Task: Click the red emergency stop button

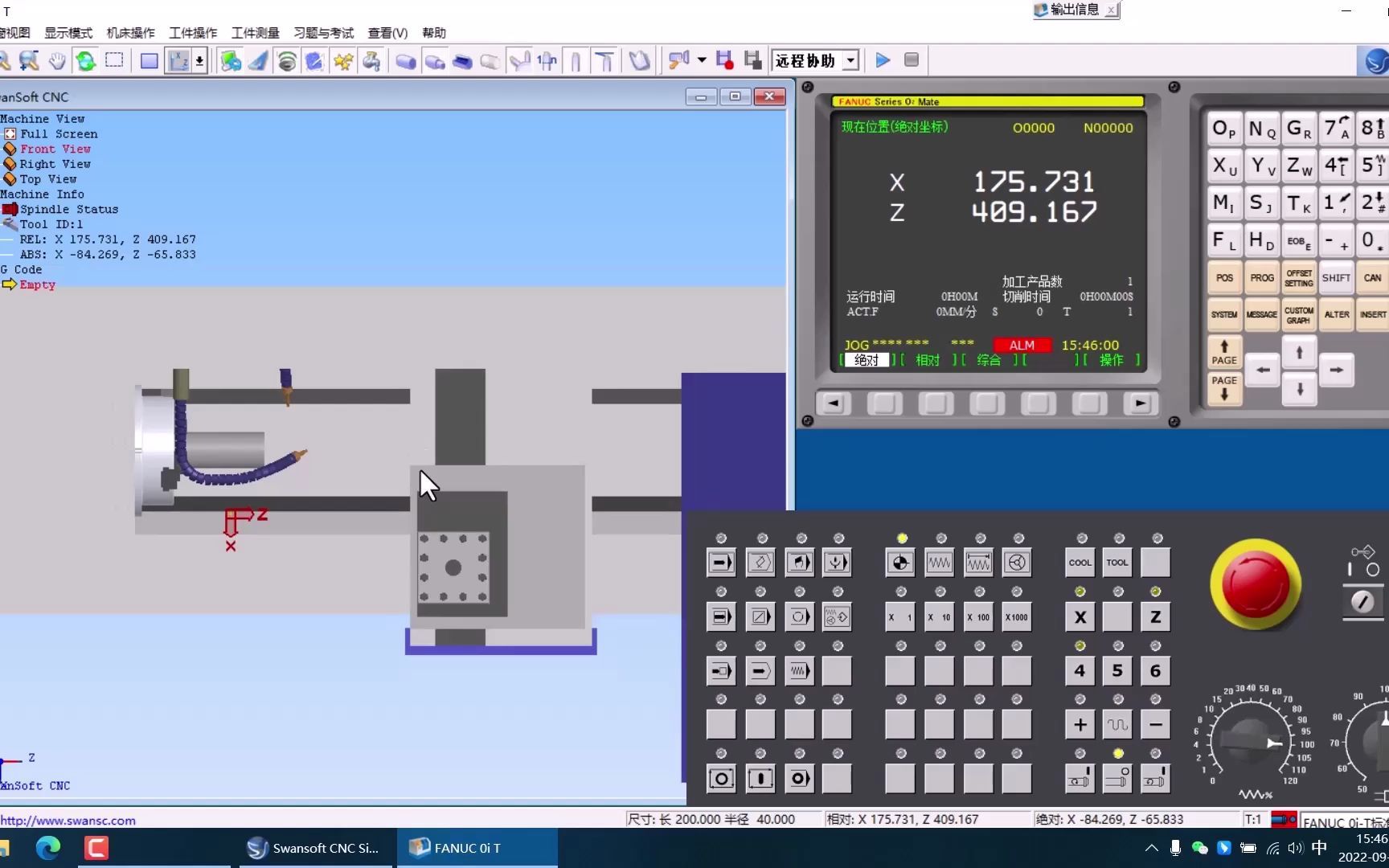Action: click(x=1256, y=584)
